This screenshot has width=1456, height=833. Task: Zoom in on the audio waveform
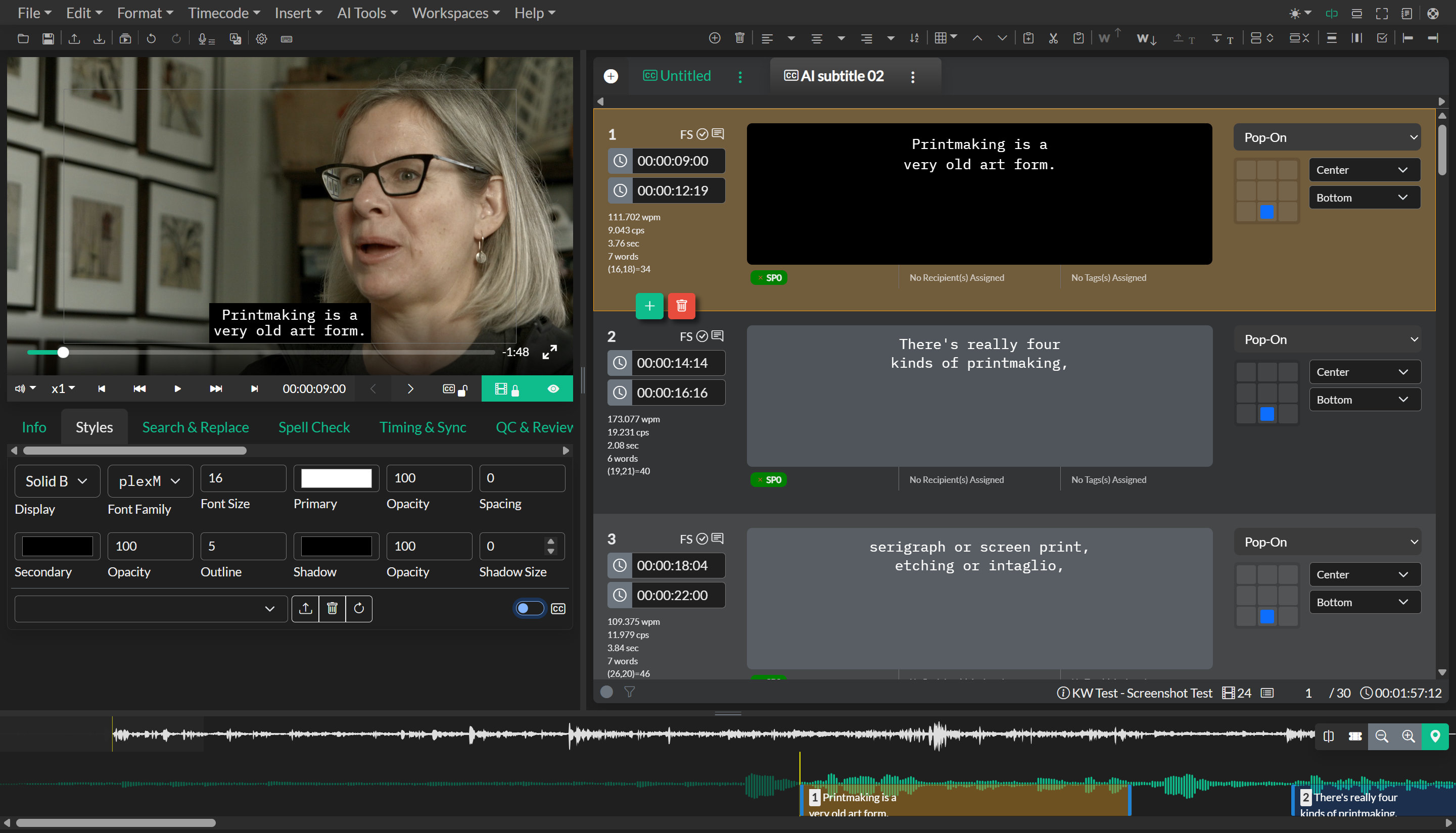pyautogui.click(x=1408, y=737)
